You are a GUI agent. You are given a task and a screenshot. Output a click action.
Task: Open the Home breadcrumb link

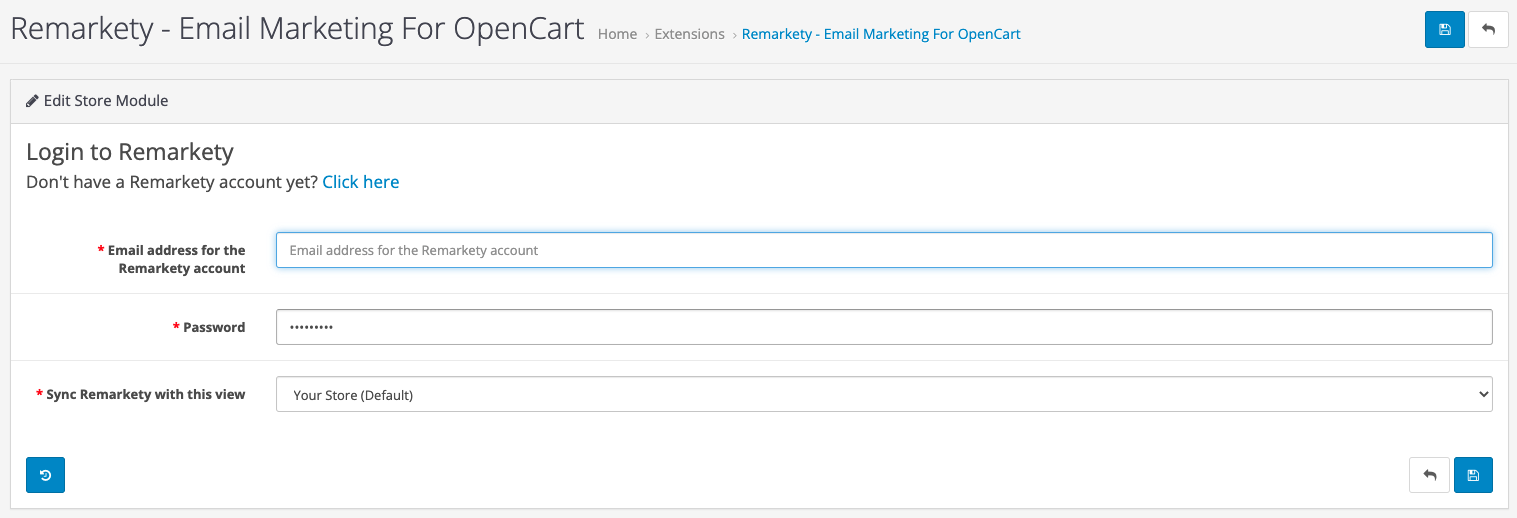[617, 34]
